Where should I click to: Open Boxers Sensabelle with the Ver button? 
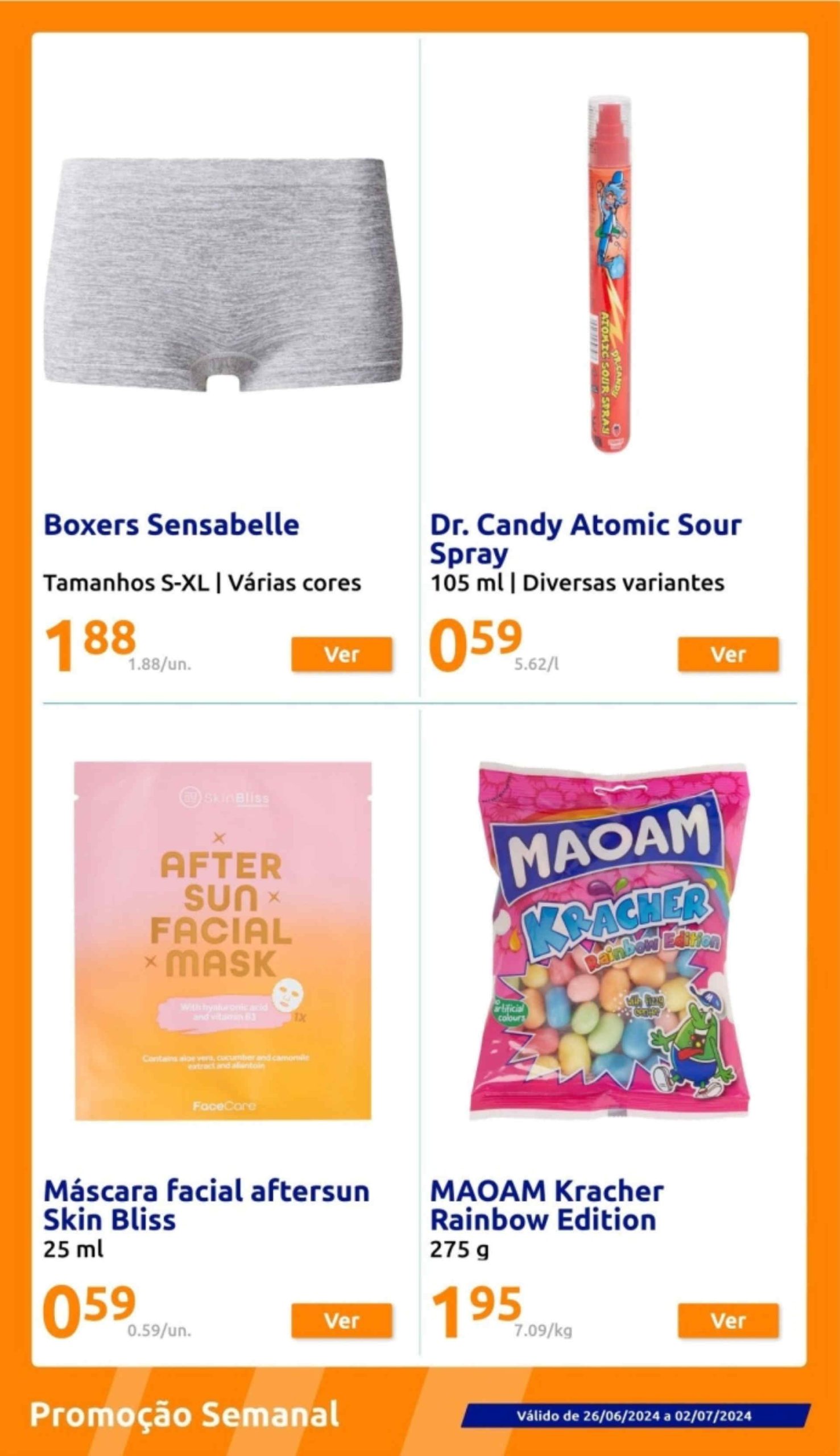342,654
